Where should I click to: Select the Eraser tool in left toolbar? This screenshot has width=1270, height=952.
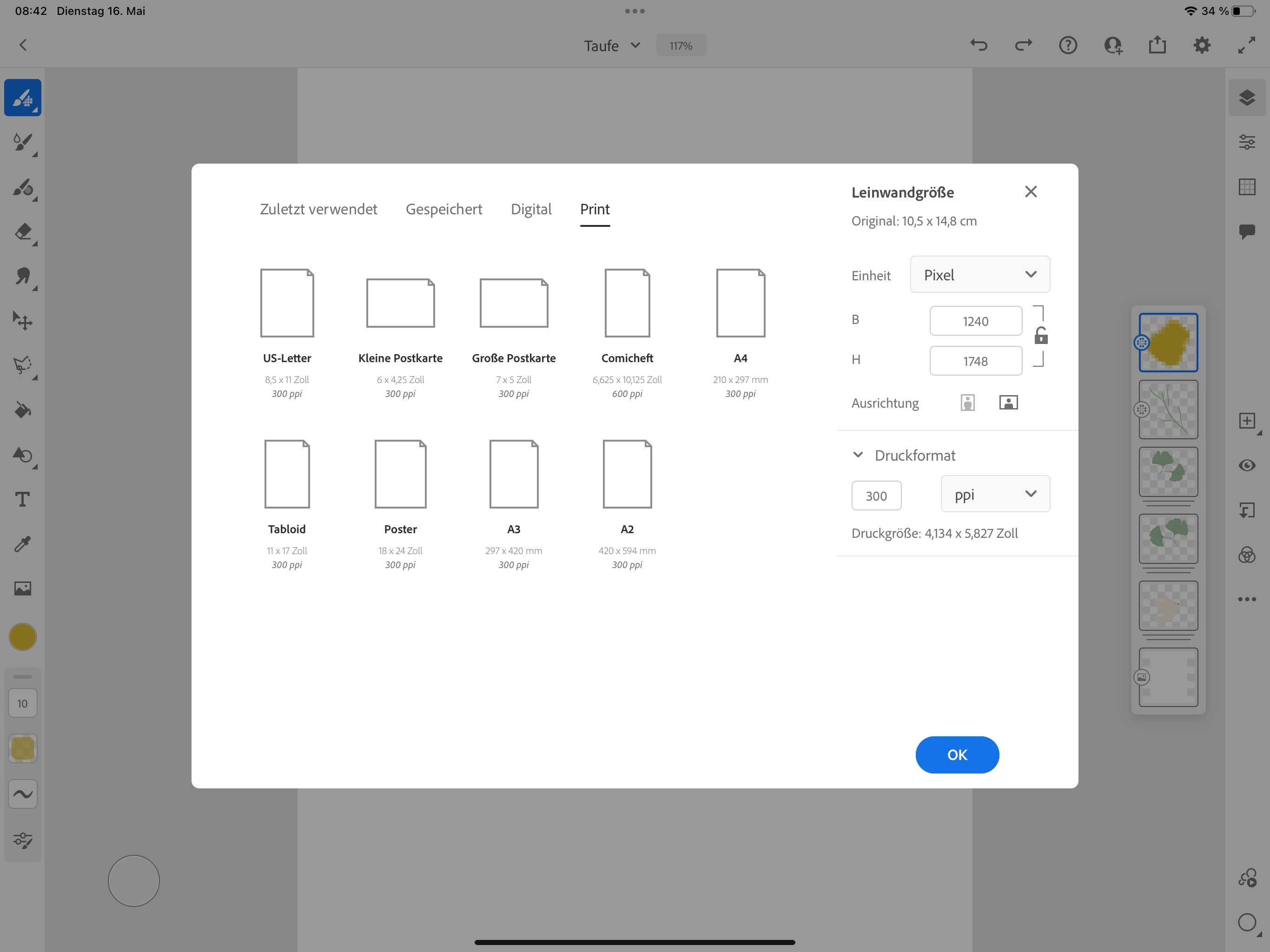coord(23,232)
